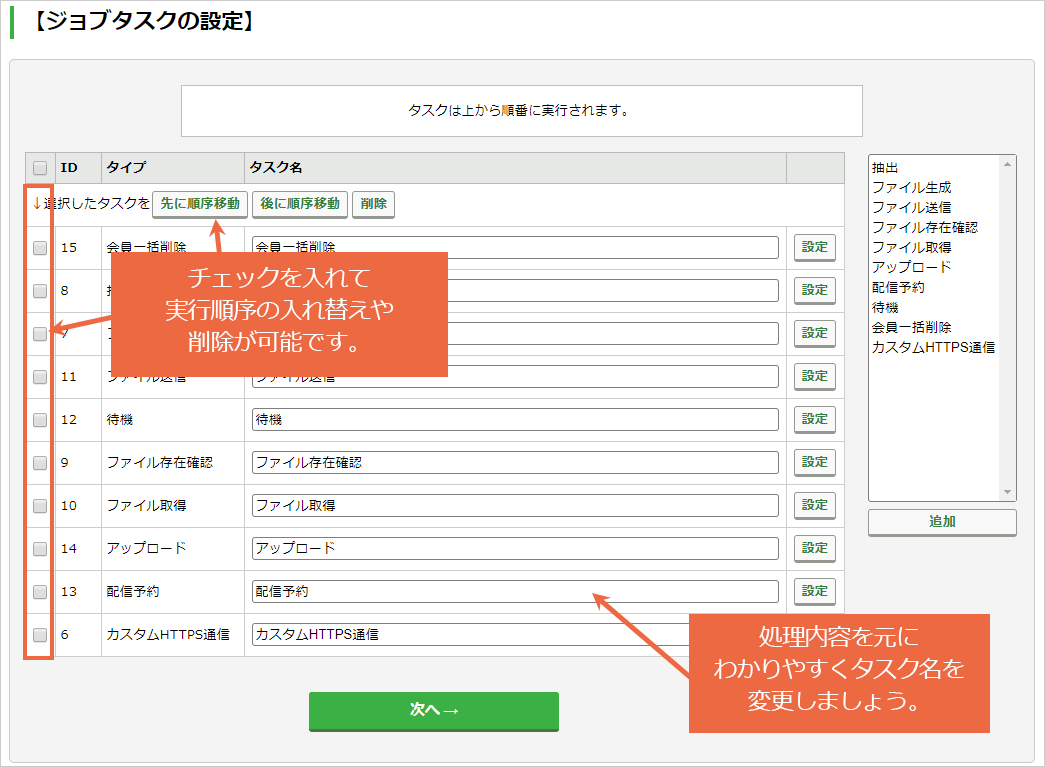Click the 会員一括削除 task name field
Screen dimensions: 1045x767
(515, 248)
